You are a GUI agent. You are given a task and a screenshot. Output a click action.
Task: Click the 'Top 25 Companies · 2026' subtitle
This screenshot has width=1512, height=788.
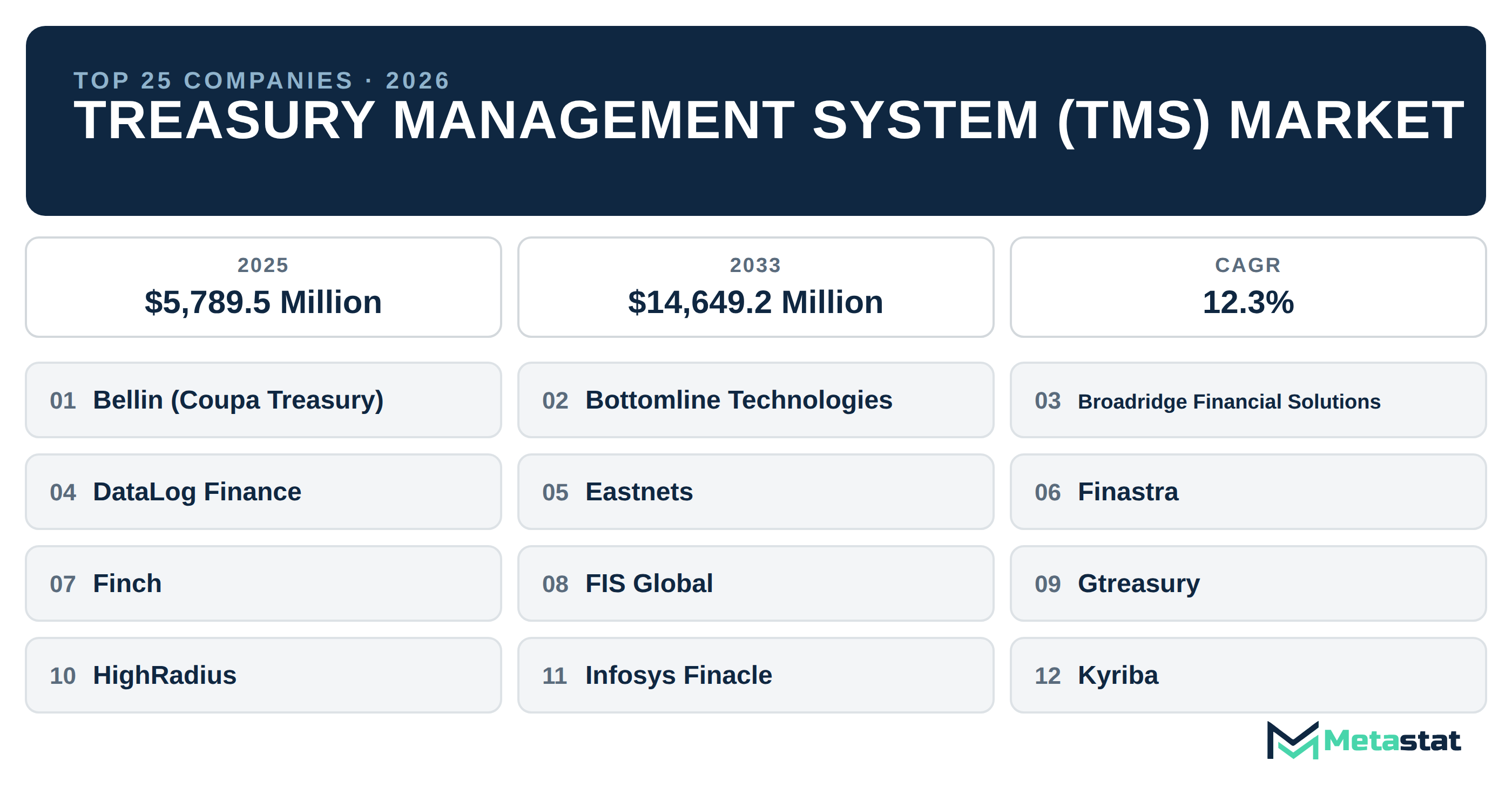(x=262, y=80)
